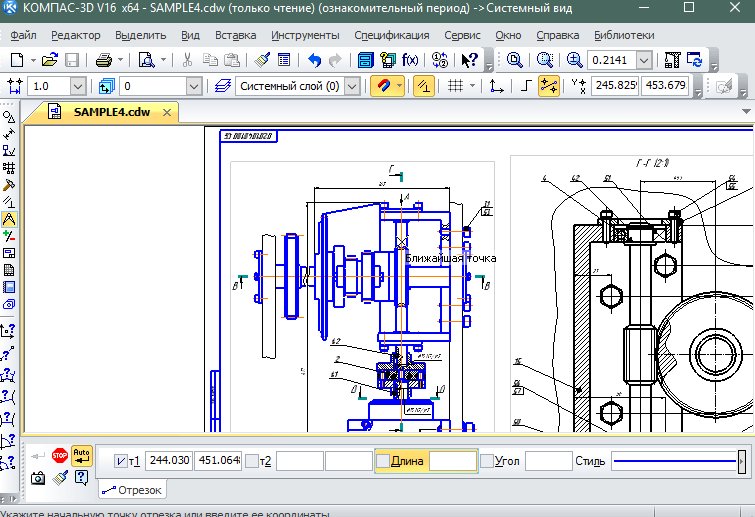Click the context help arrow-question icon

[469, 60]
